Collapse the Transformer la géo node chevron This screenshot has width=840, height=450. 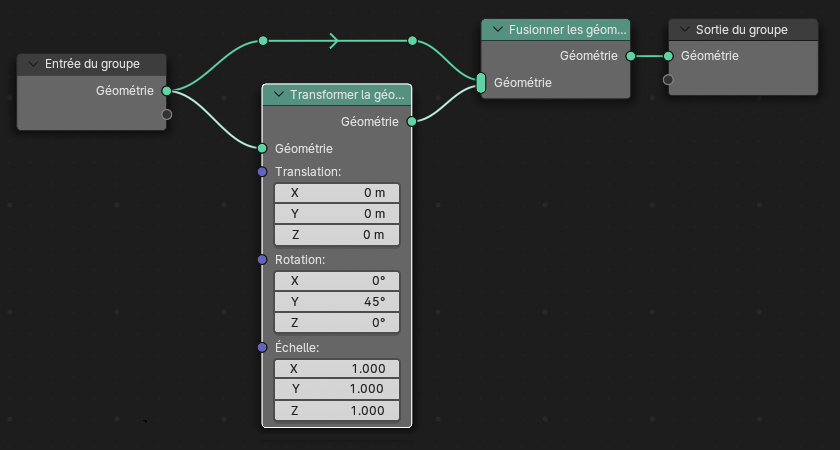point(277,95)
